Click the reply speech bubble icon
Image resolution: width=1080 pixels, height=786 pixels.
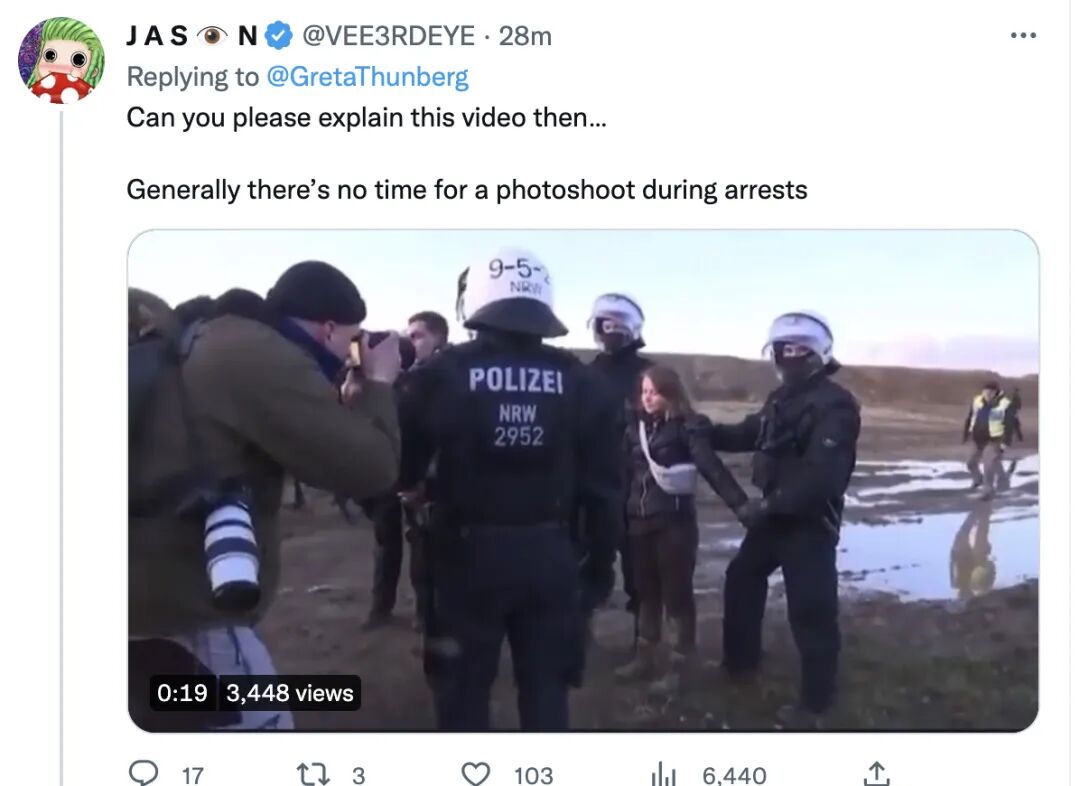coord(143,774)
